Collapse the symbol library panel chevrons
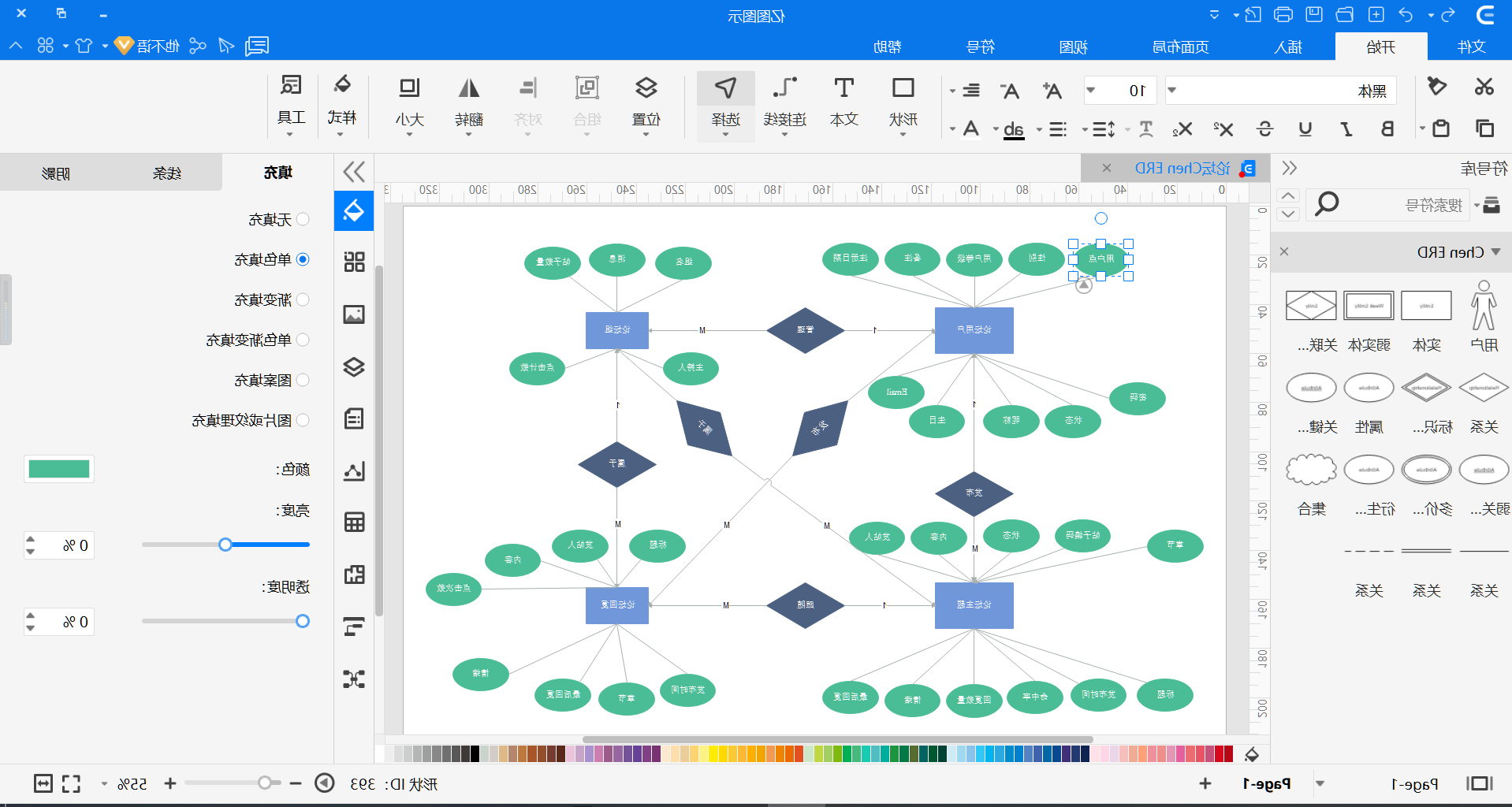This screenshot has height=807, width=1512. pos(1289,168)
